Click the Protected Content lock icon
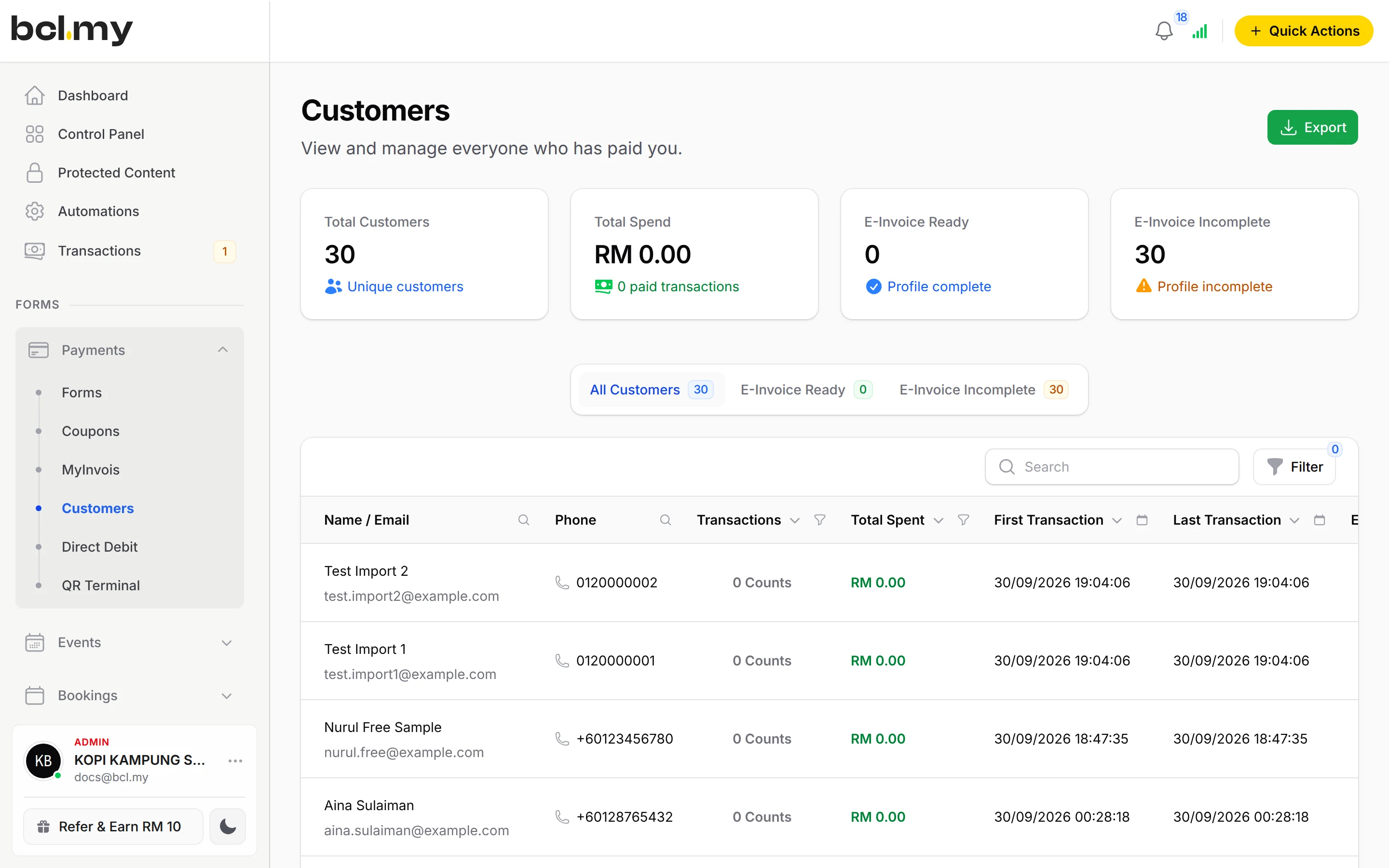This screenshot has width=1389, height=868. pos(34,172)
